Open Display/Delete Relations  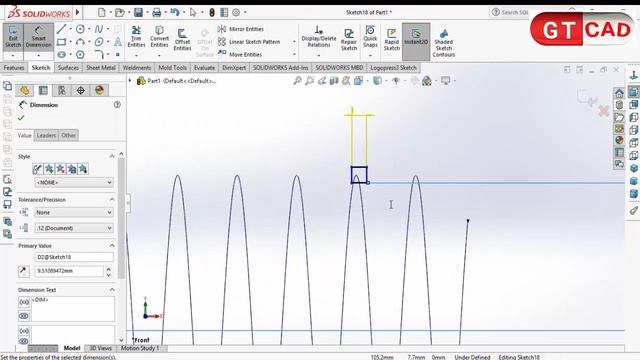pos(319,37)
